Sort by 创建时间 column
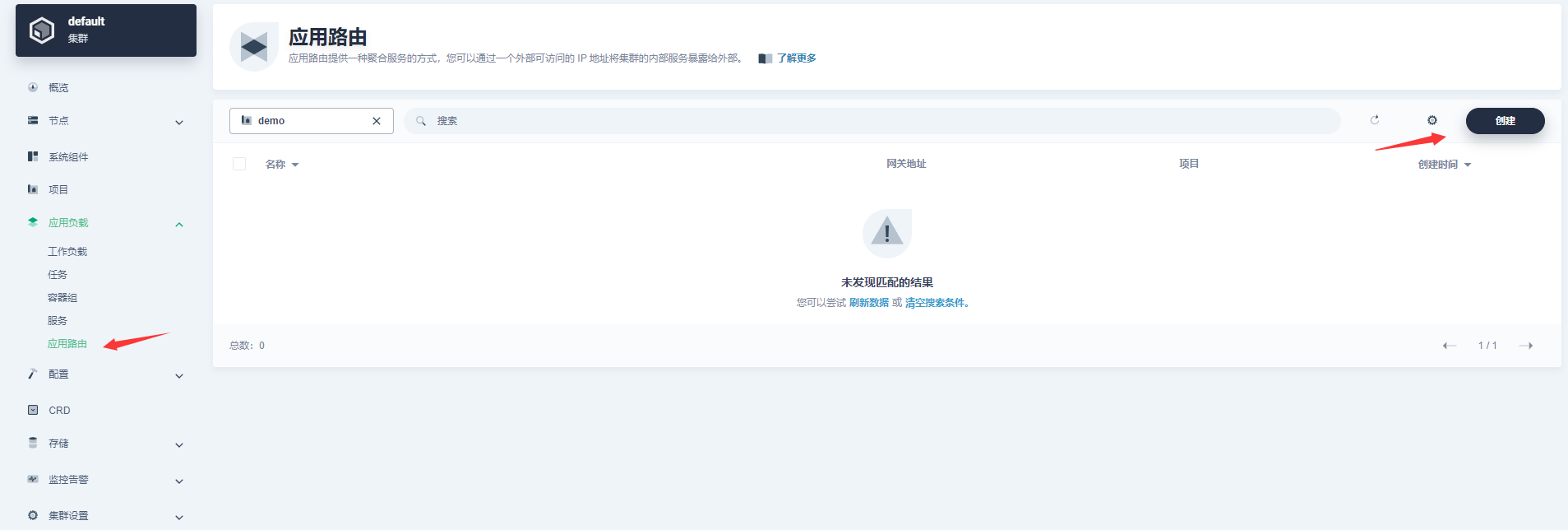The height and width of the screenshot is (530, 1568). point(1444,165)
